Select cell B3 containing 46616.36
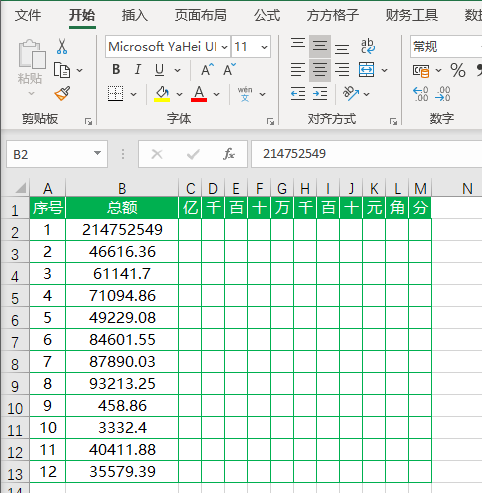Screen dimensions: 482x493 click(122, 252)
